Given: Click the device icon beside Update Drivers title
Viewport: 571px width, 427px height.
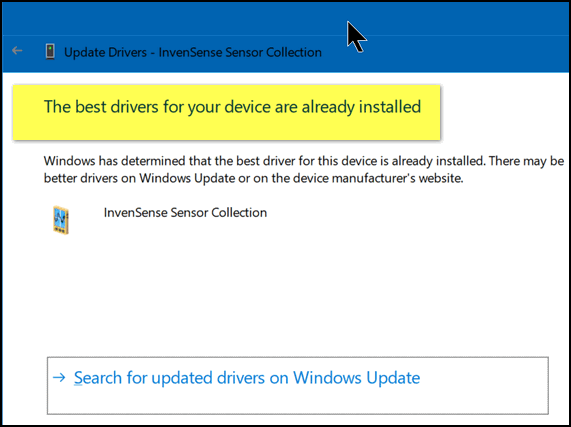Looking at the screenshot, I should click(50, 51).
